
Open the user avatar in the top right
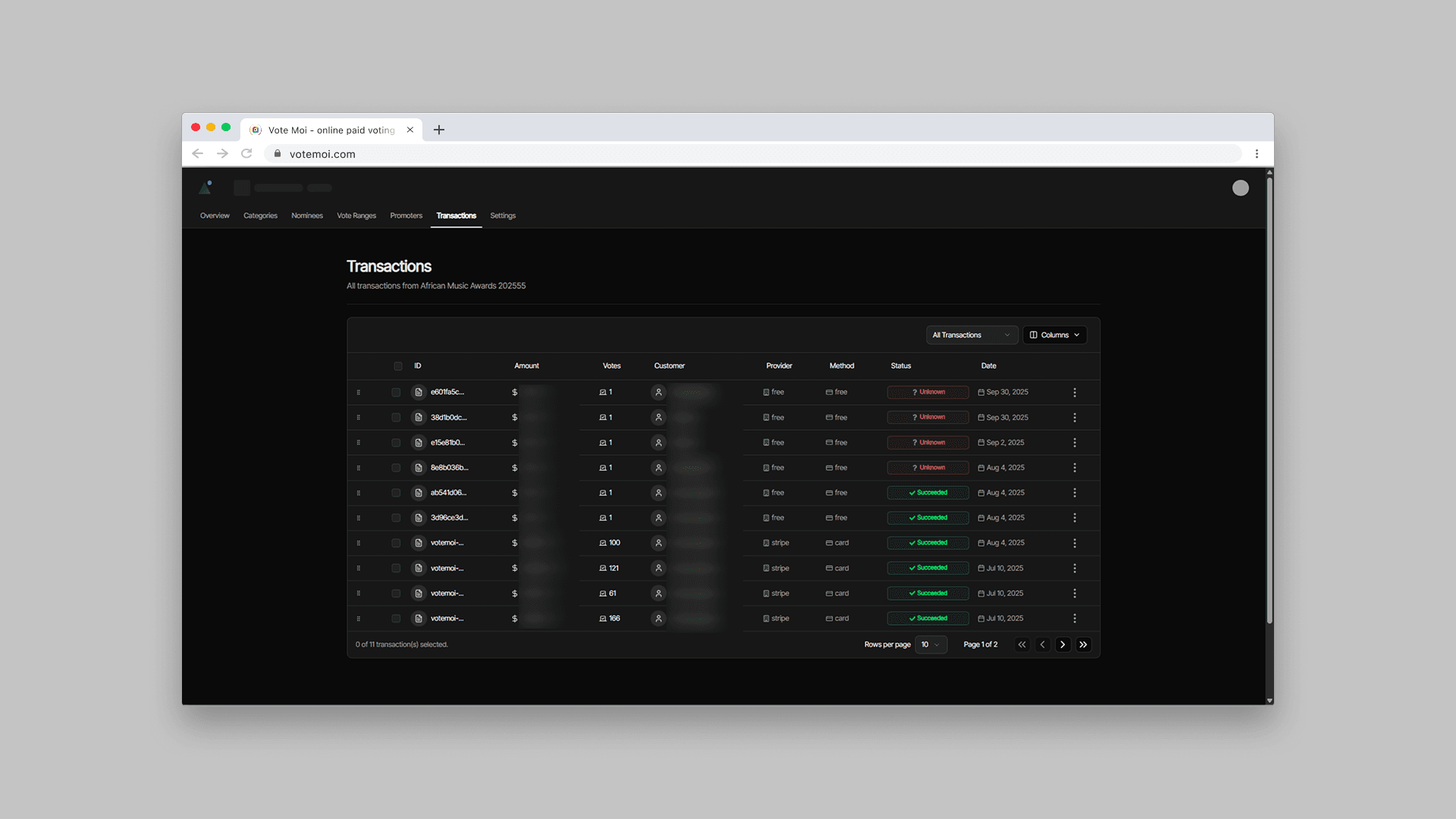1241,187
